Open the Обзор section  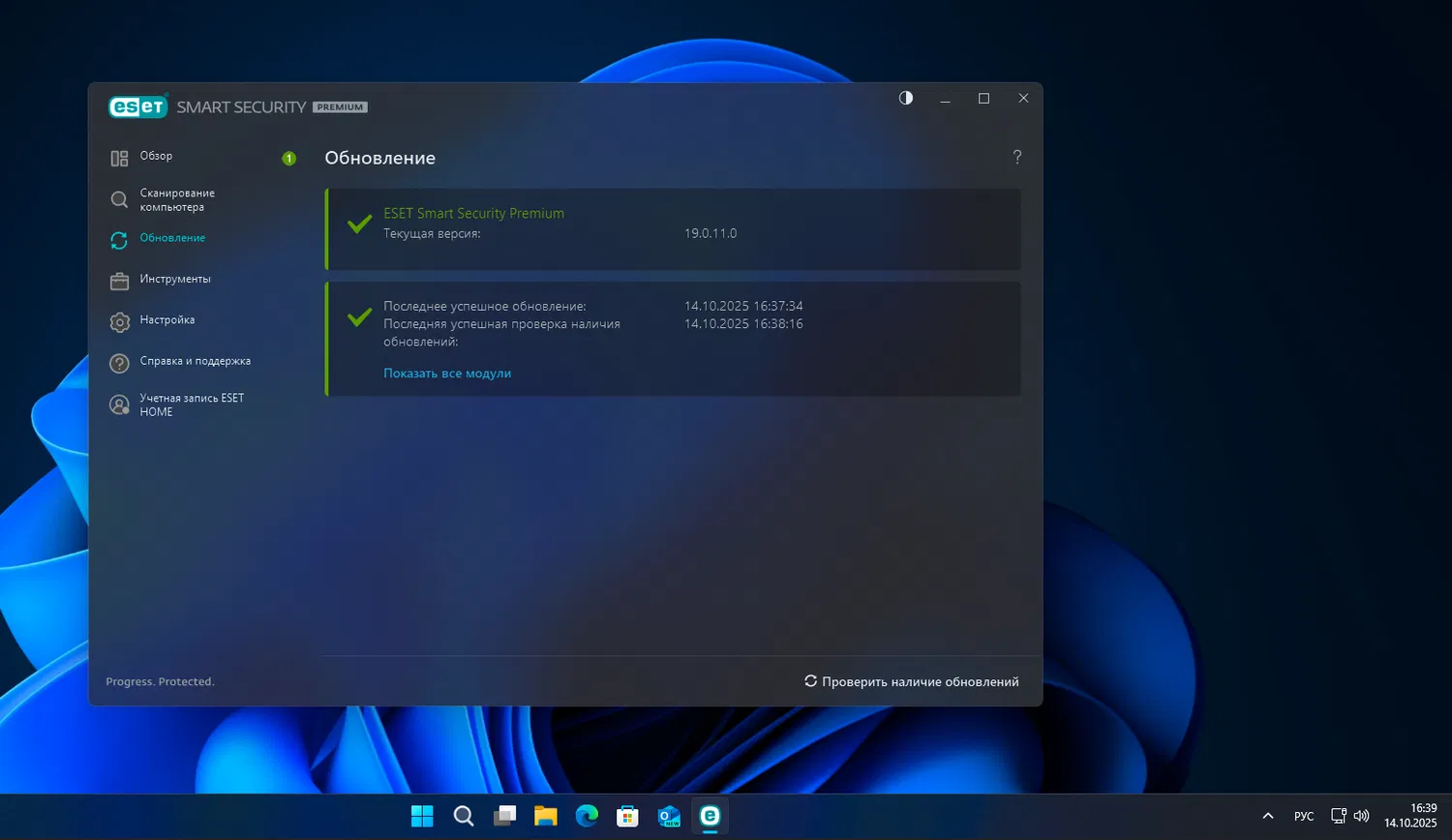pyautogui.click(x=156, y=156)
